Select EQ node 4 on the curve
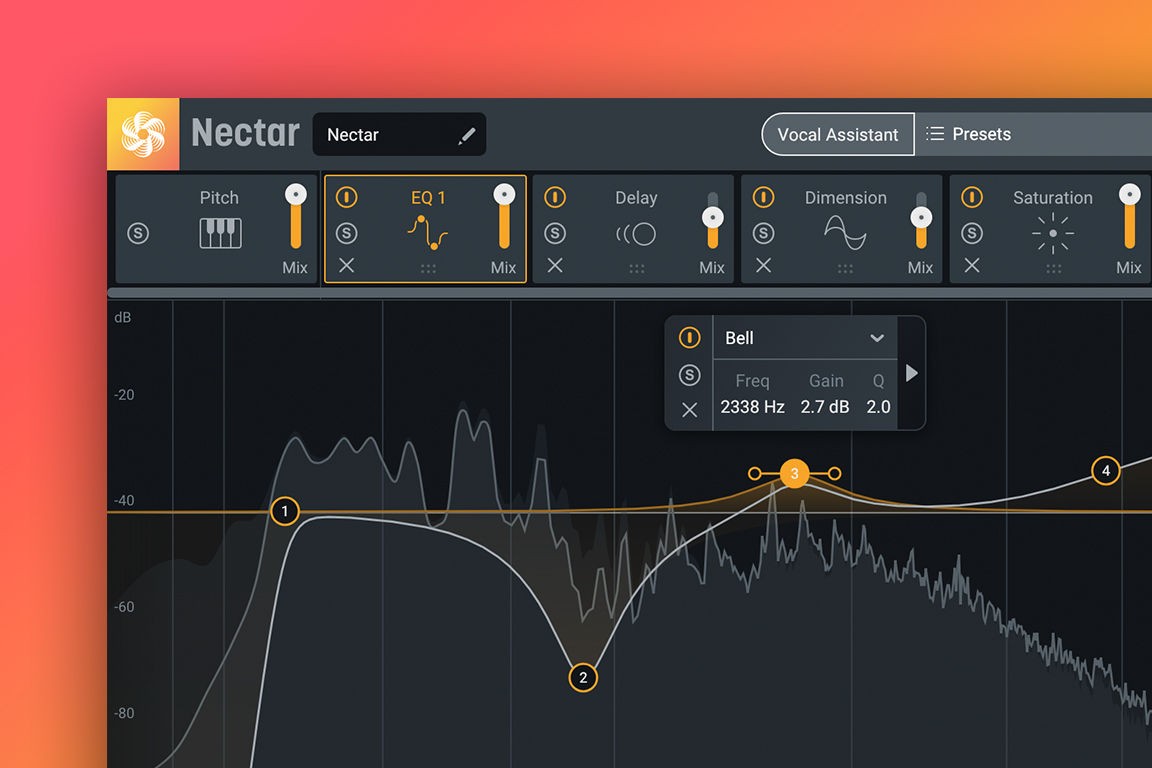The image size is (1152, 768). (x=1106, y=470)
